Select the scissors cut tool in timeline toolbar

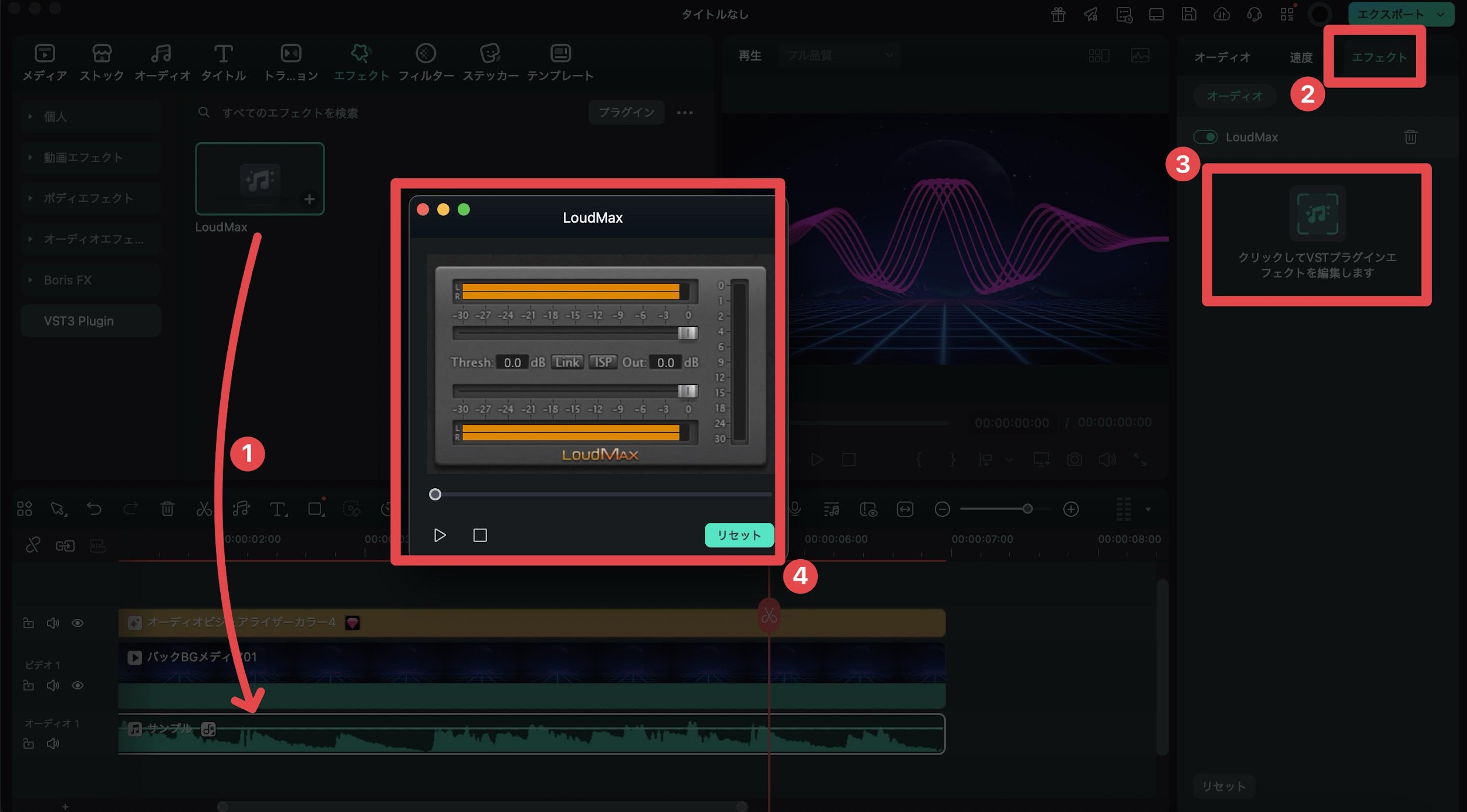click(204, 509)
